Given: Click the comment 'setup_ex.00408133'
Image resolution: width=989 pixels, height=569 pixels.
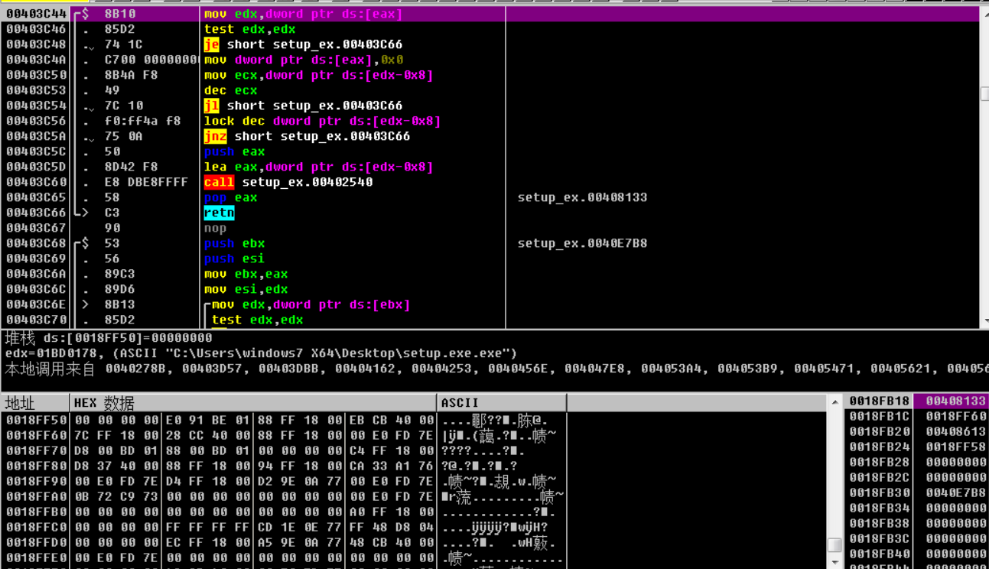Looking at the screenshot, I should (x=582, y=197).
